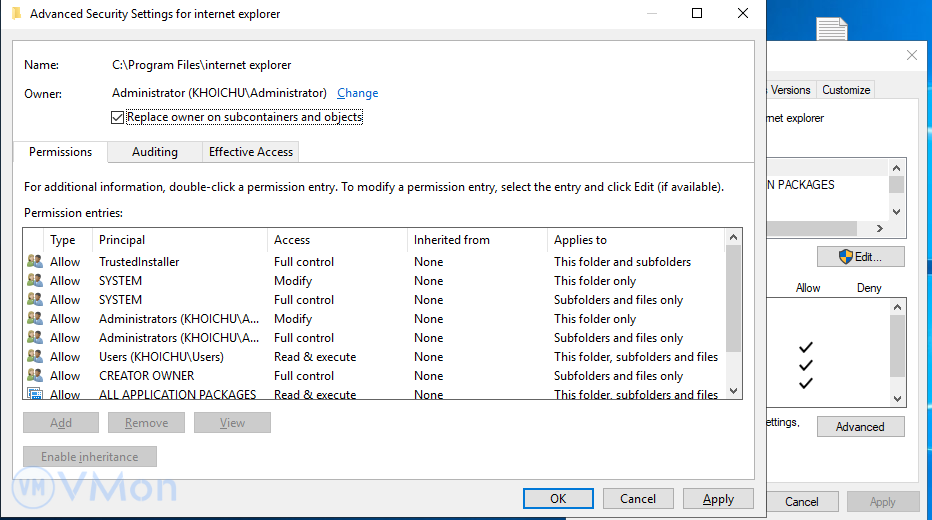Click the ALL APPLICATION PACKAGES entry icon

(35, 394)
